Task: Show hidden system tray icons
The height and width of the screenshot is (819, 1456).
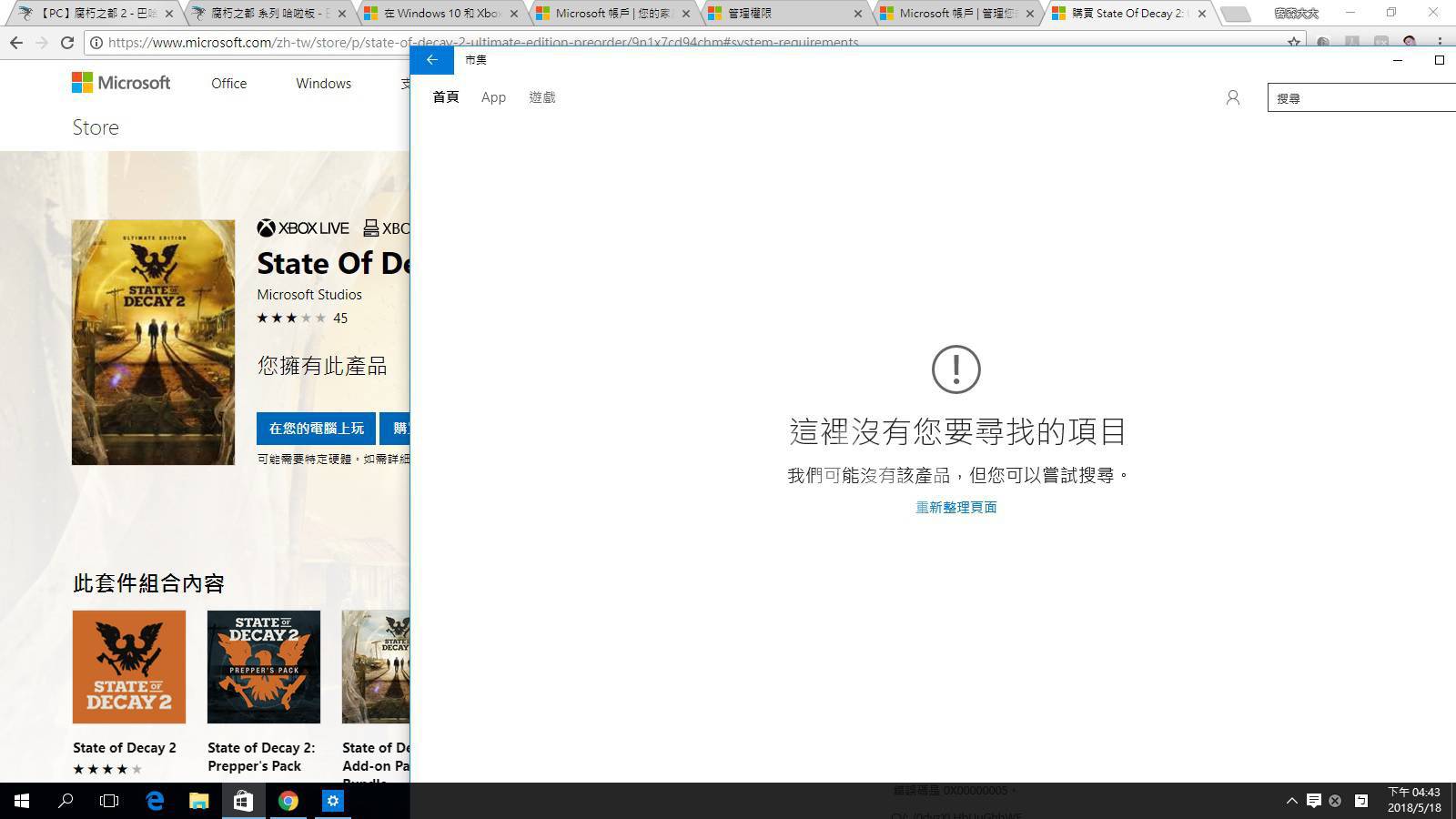Action: pyautogui.click(x=1291, y=801)
